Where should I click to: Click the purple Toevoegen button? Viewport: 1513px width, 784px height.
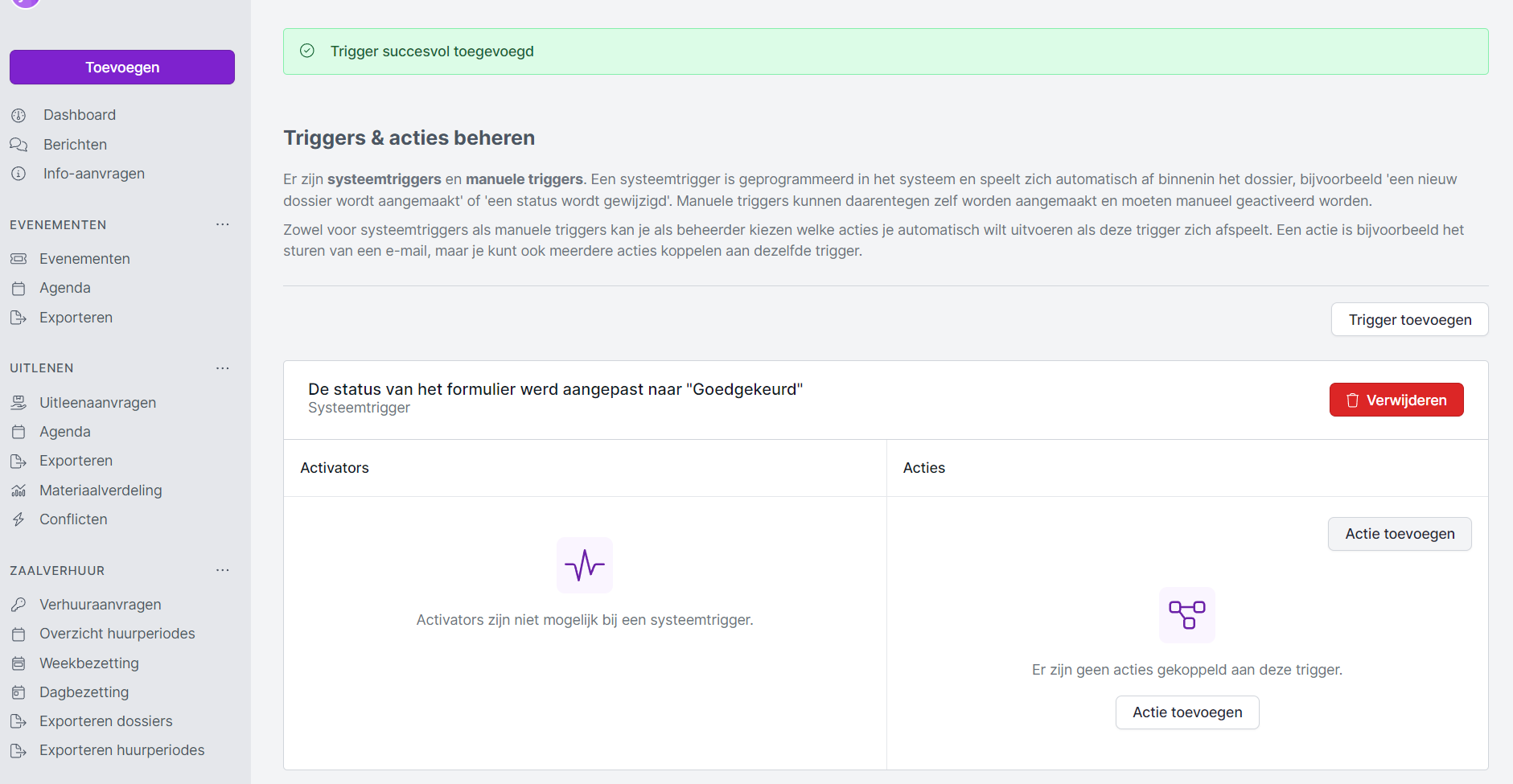coord(122,68)
